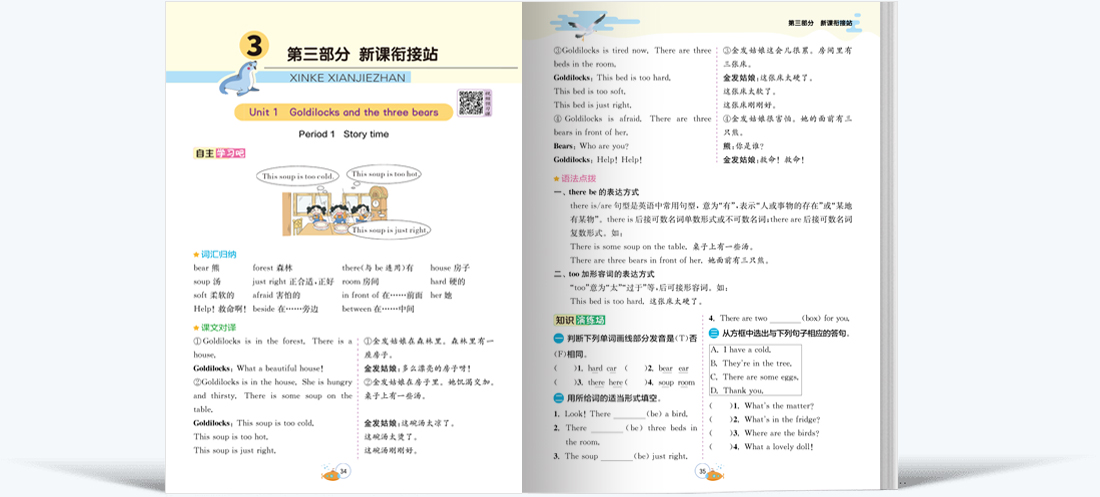Image resolution: width=1100 pixels, height=497 pixels.
Task: Click the blue circle numbered 三 for the matching exercise
Action: click(x=714, y=333)
